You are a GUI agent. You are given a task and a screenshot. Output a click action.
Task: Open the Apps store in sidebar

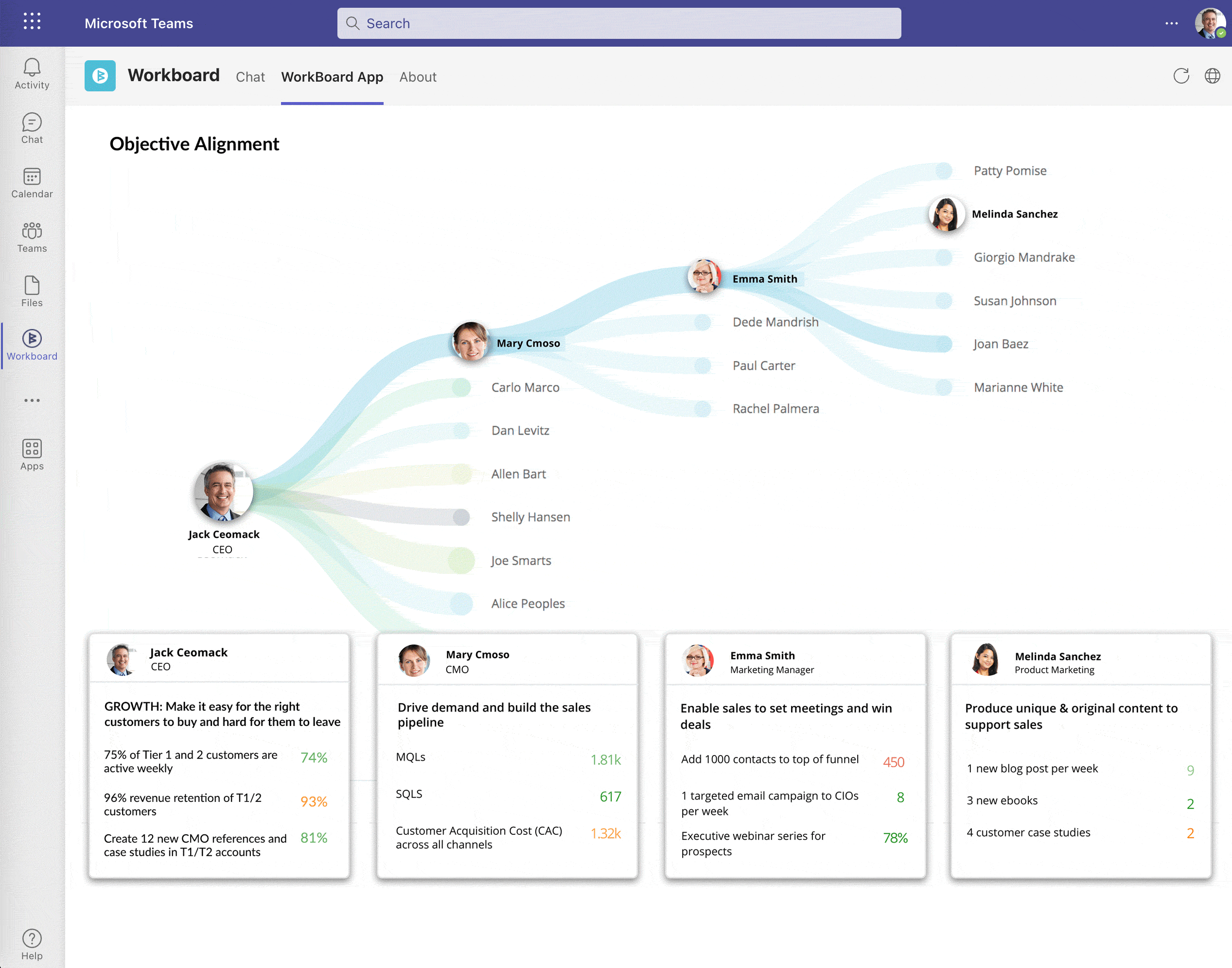(32, 455)
